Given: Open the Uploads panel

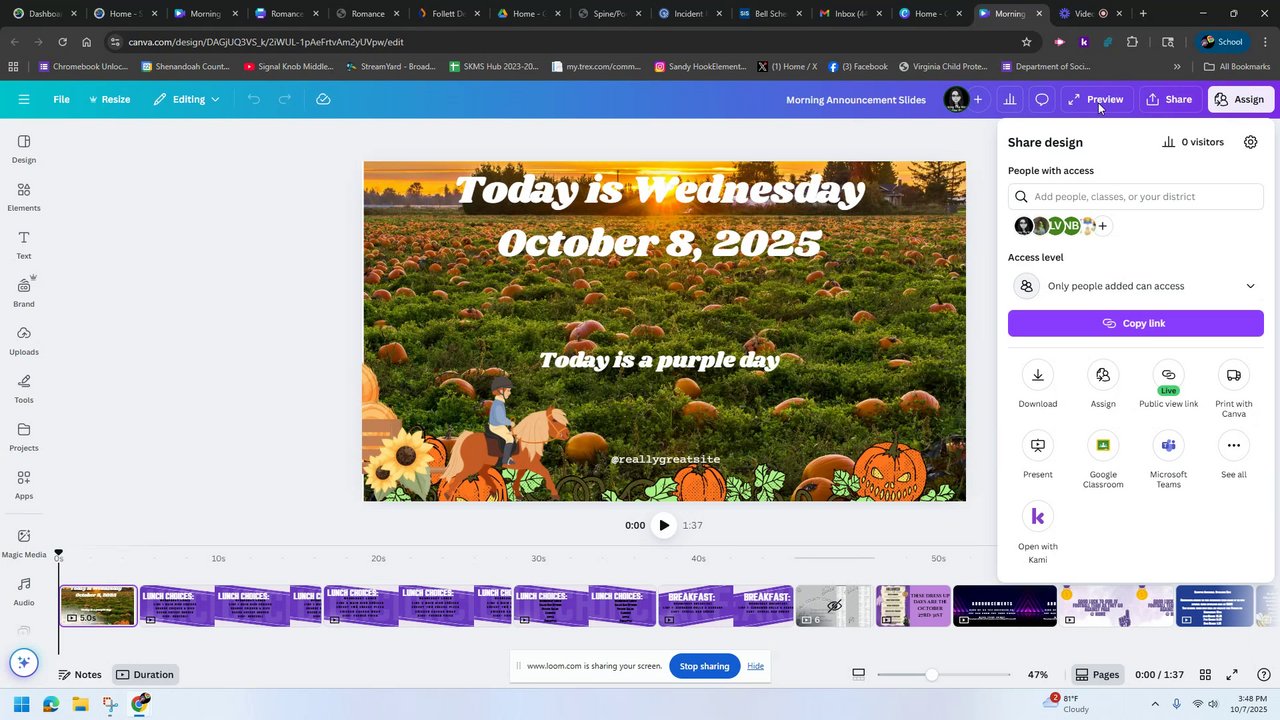Looking at the screenshot, I should (24, 340).
